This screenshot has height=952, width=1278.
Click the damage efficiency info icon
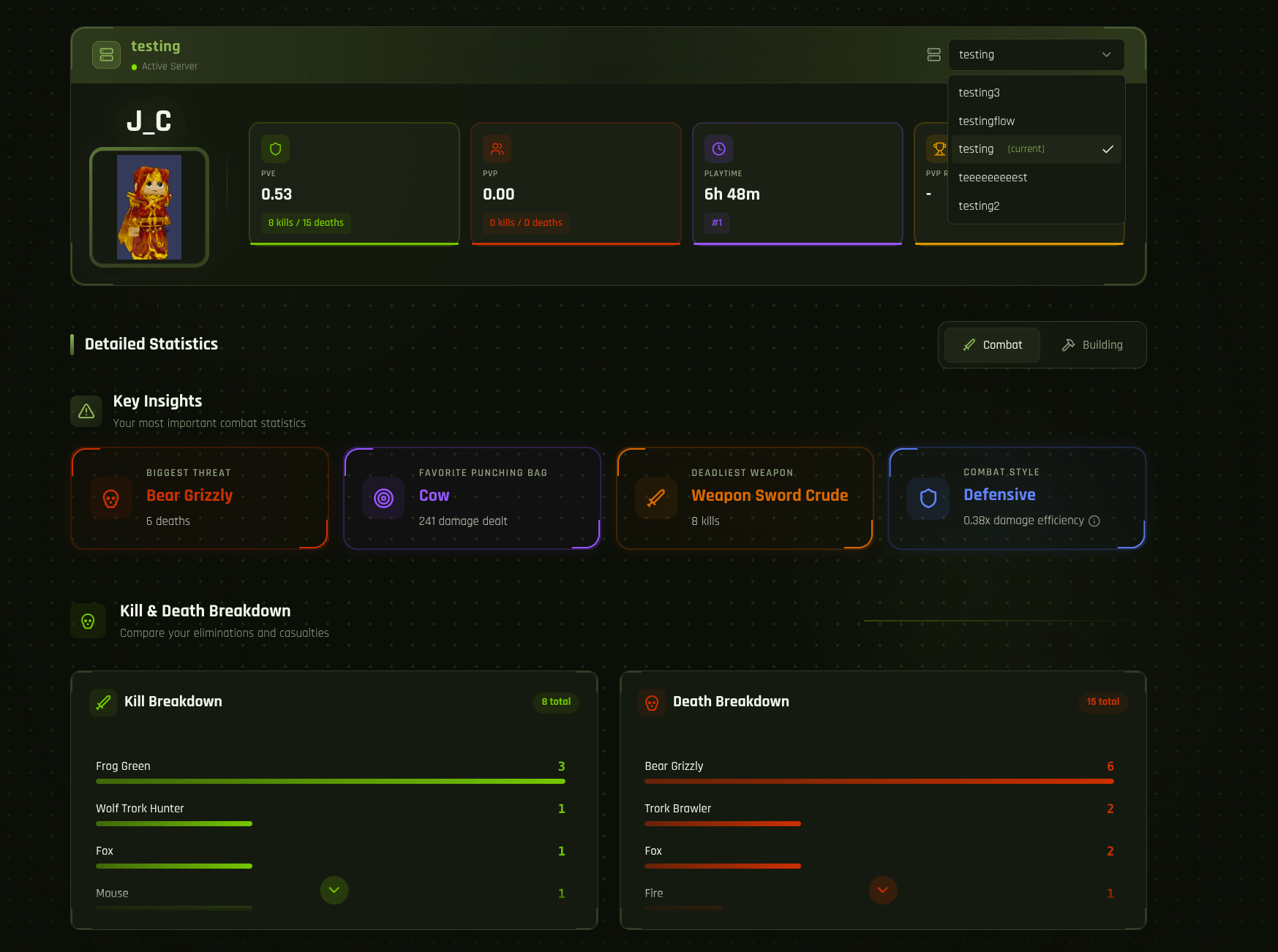tap(1094, 521)
